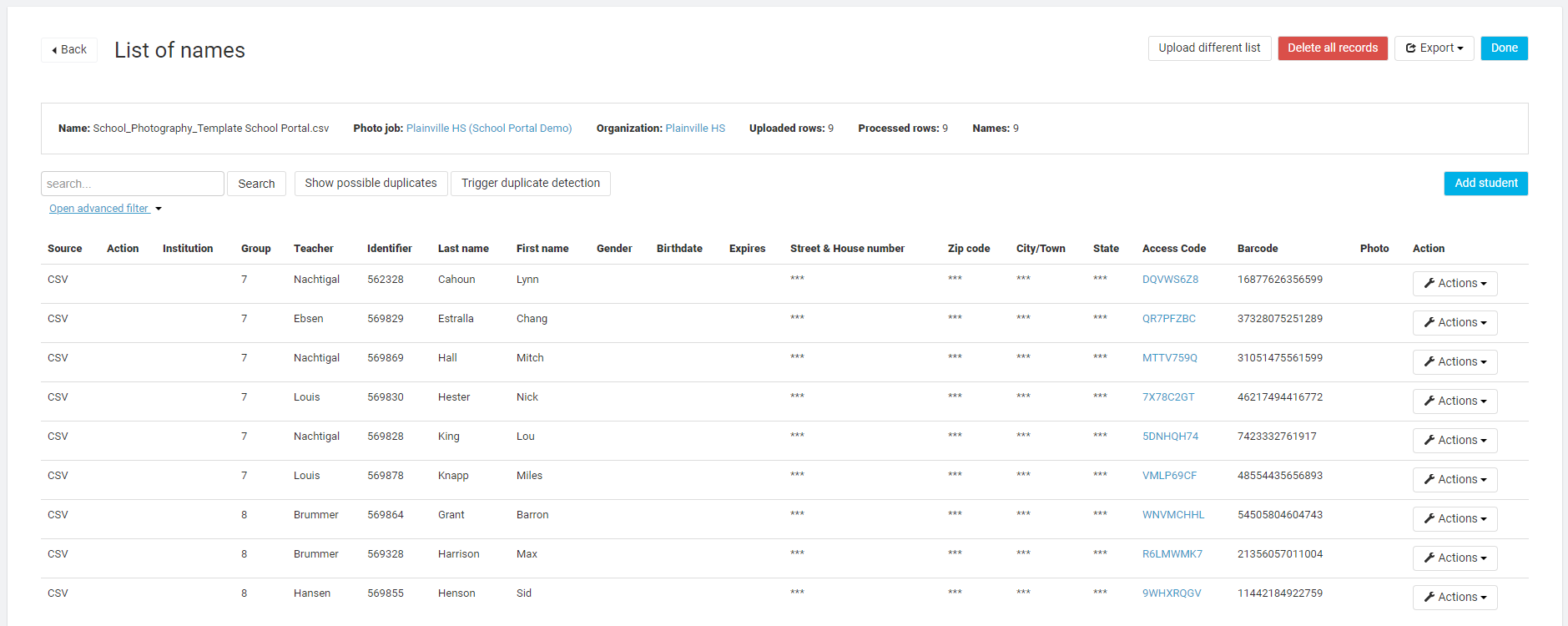Click the Access Code column header
The width and height of the screenshot is (1568, 626).
pos(1174,249)
